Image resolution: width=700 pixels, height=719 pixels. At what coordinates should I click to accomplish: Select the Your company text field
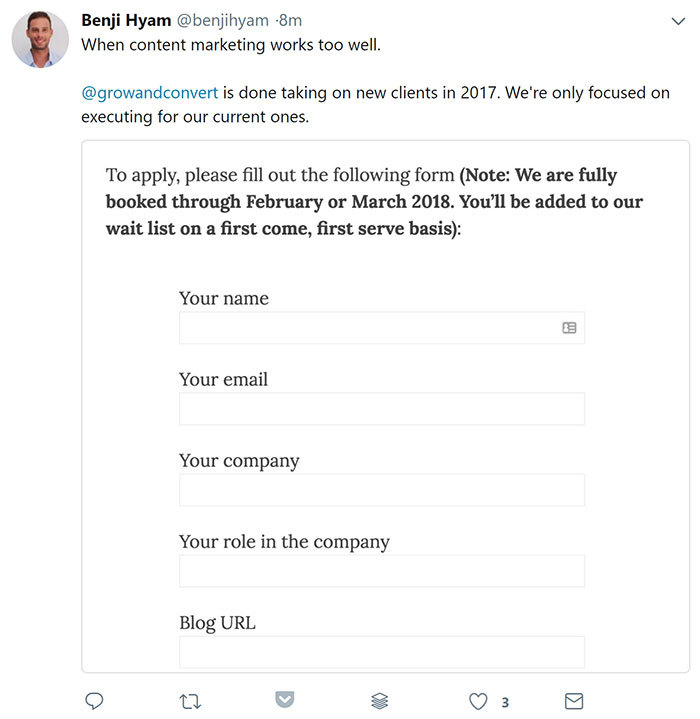coord(381,490)
